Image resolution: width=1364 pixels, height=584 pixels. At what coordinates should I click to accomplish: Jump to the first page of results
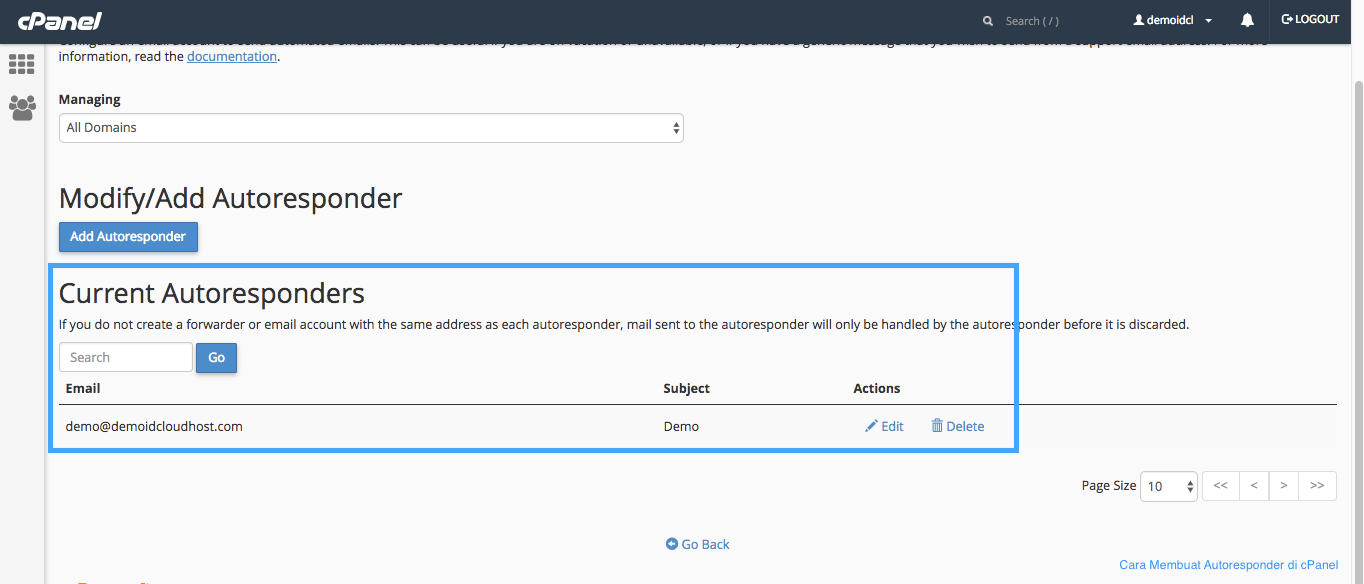click(x=1220, y=485)
